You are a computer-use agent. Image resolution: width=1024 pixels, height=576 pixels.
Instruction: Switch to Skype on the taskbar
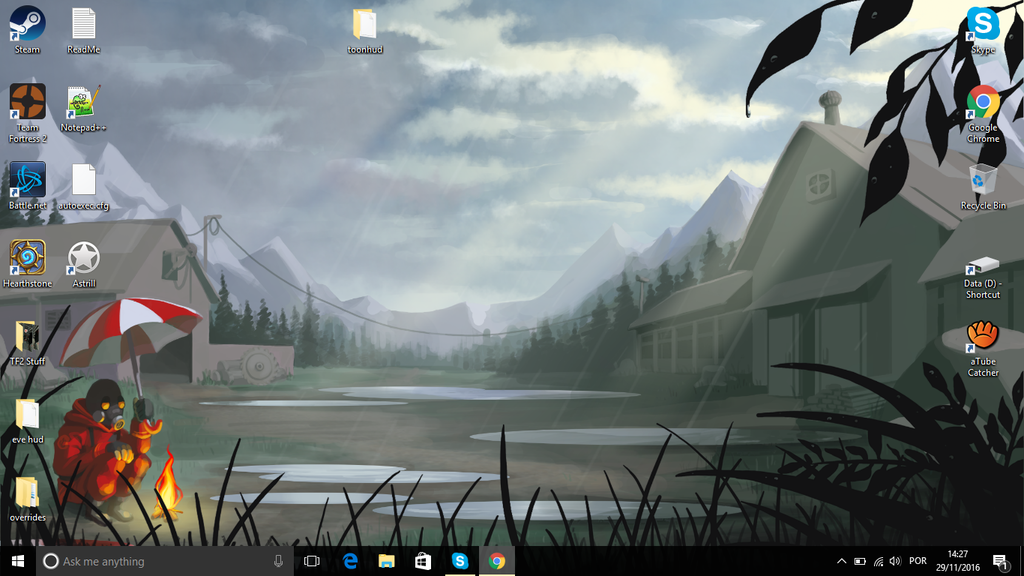[460, 561]
